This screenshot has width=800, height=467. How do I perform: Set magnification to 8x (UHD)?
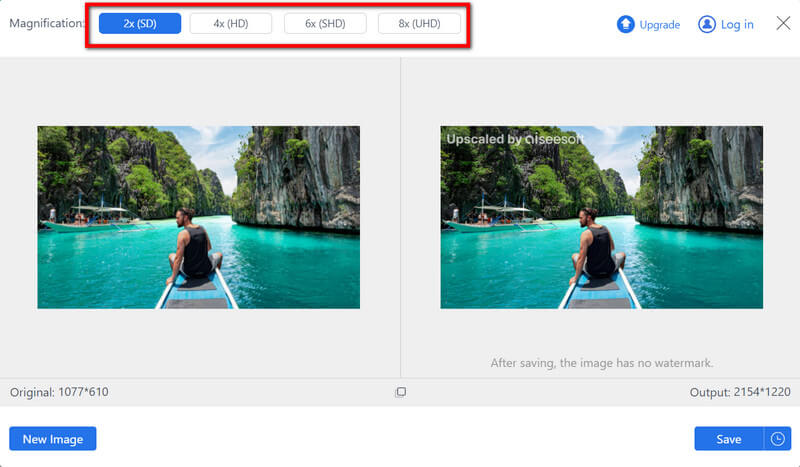coord(419,24)
